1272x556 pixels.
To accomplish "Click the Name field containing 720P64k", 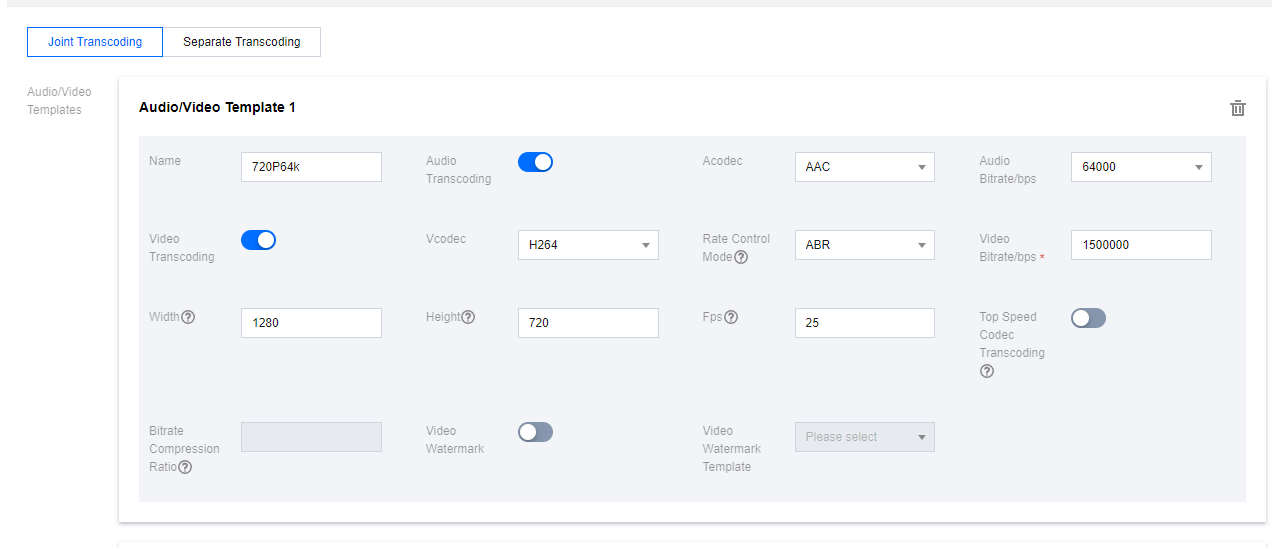I will (x=311, y=167).
